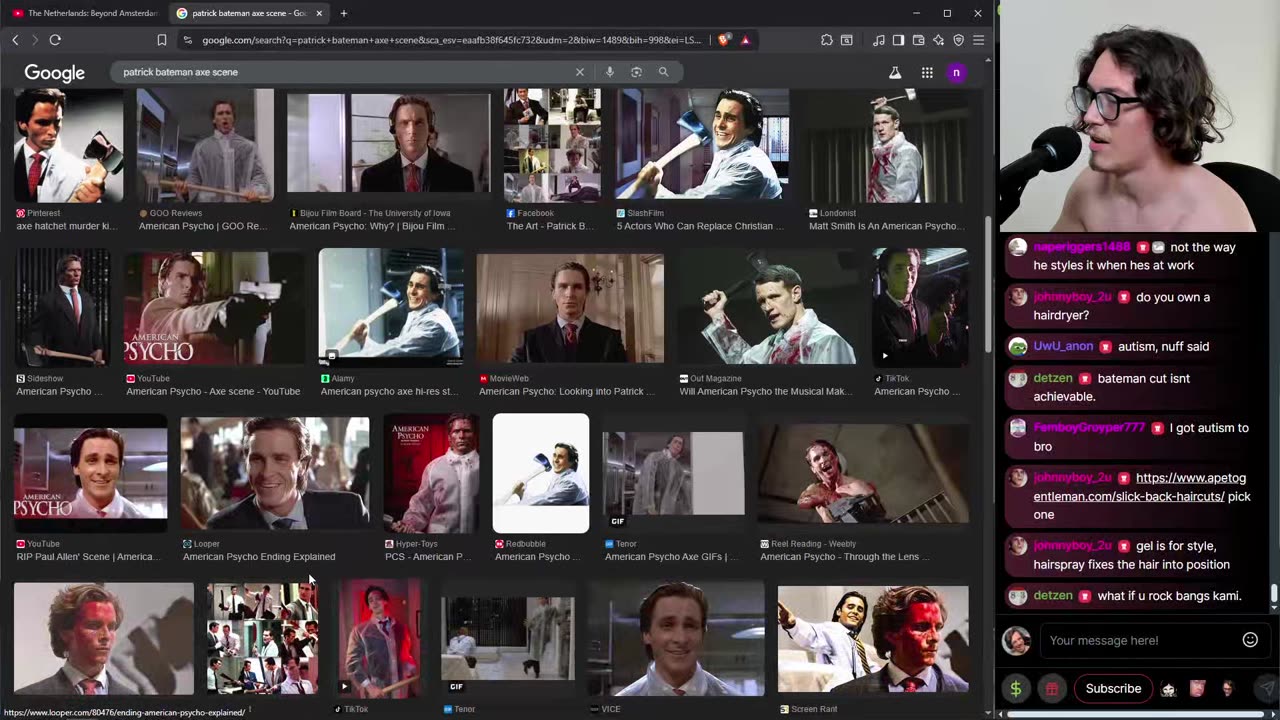Bookmark this page in the address bar
The width and height of the screenshot is (1280, 720).
coord(162,40)
